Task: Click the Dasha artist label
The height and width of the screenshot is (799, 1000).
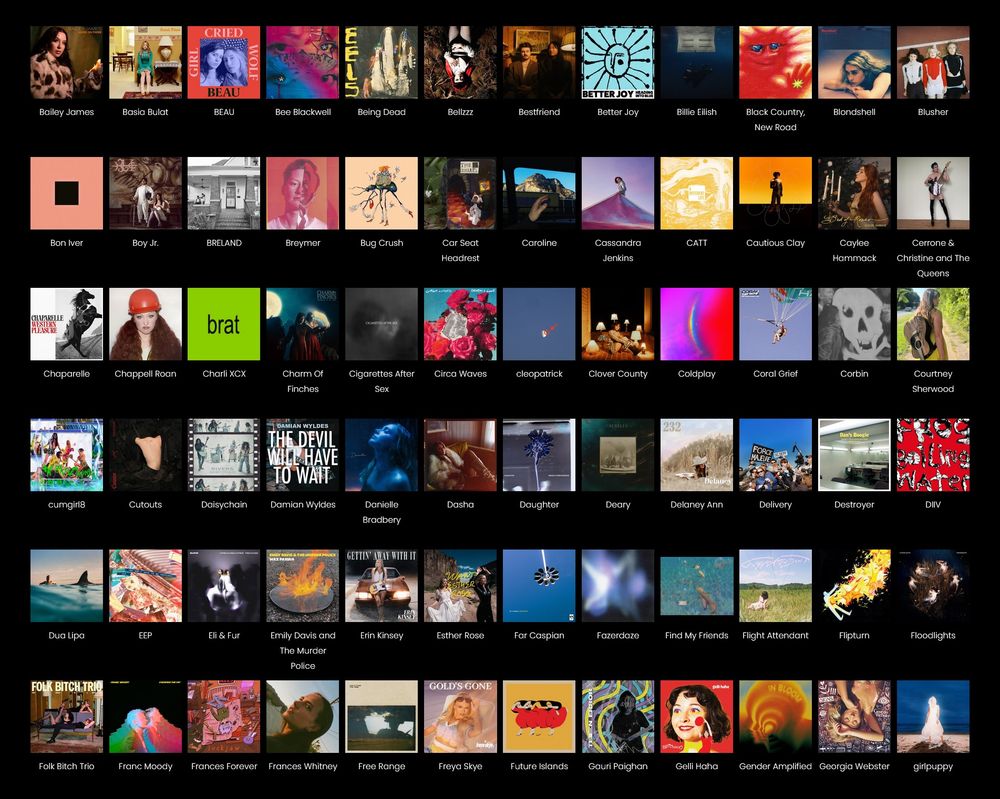Action: click(x=460, y=504)
